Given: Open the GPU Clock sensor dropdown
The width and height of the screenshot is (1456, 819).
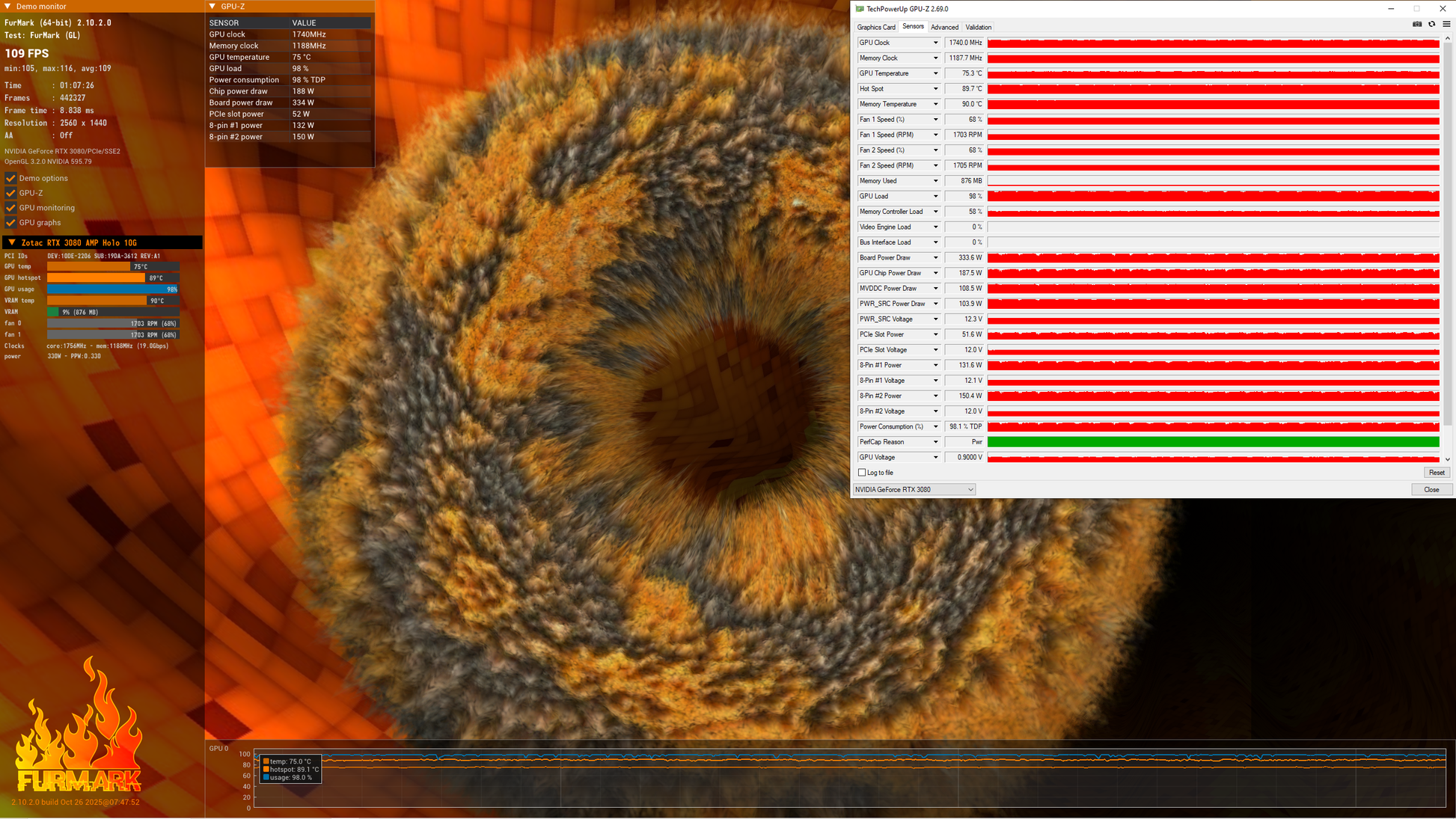Looking at the screenshot, I should point(935,43).
